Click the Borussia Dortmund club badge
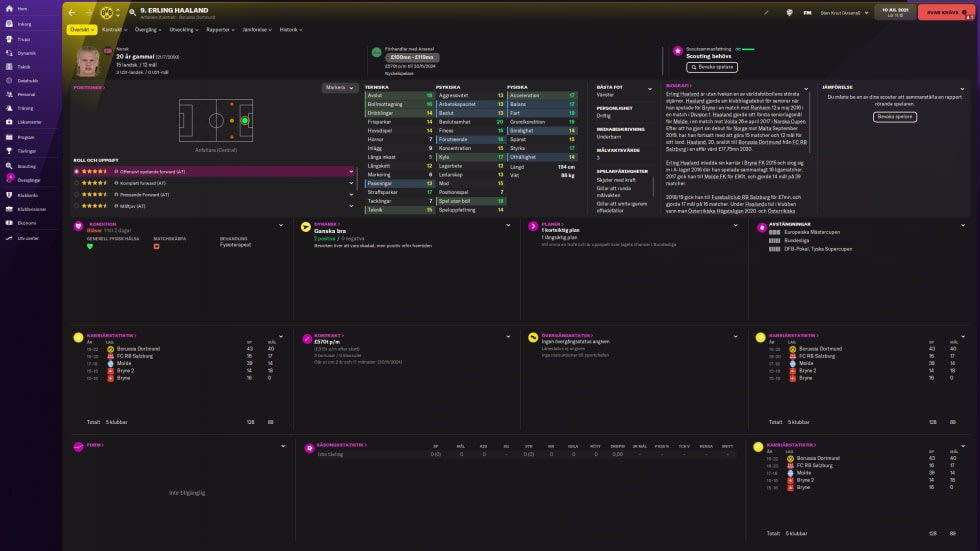Image resolution: width=980 pixels, height=551 pixels. click(107, 12)
